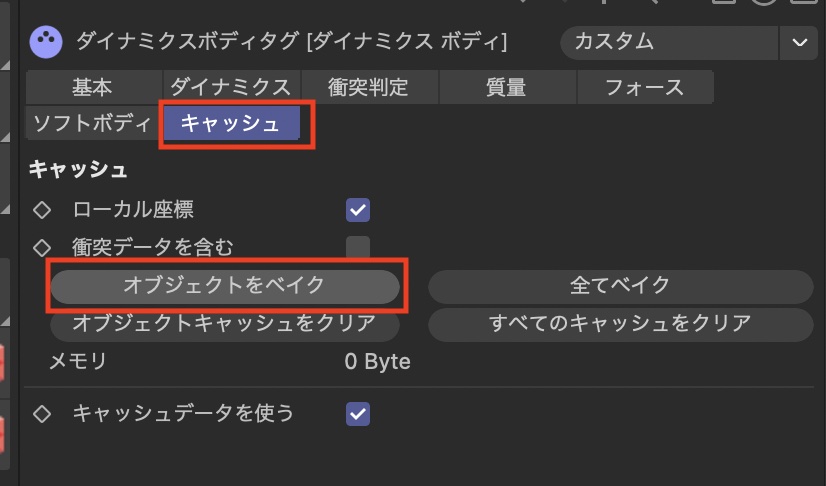Go to the 質量 tab
Screen dimensions: 826x486
point(506,87)
